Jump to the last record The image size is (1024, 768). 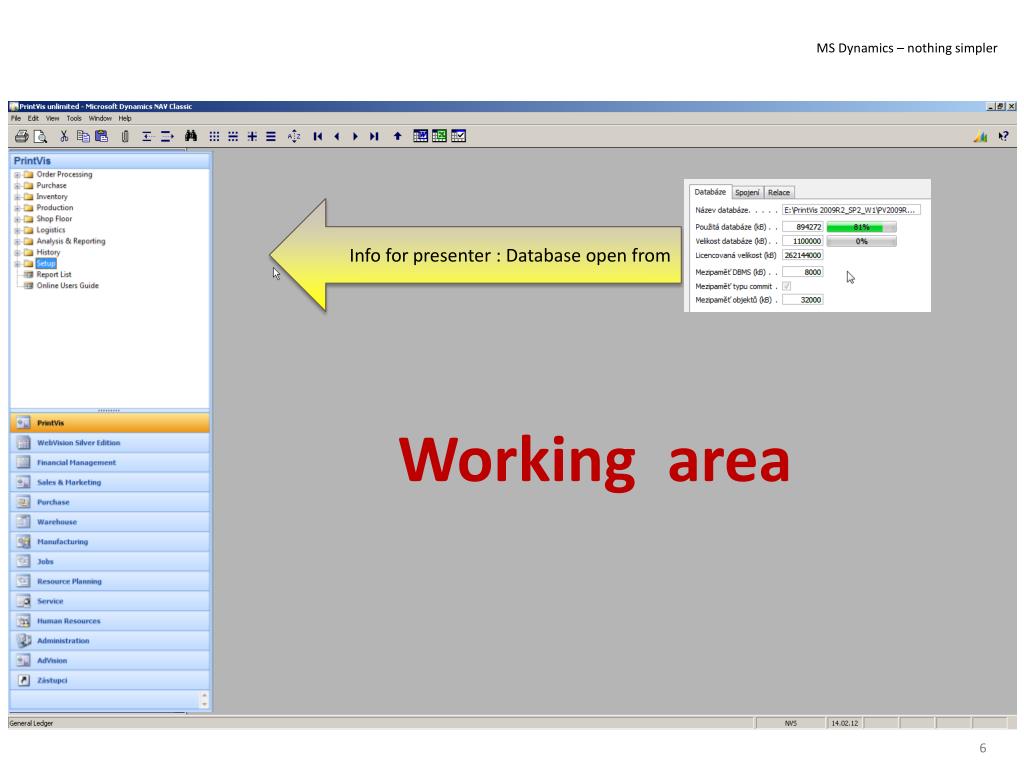(x=374, y=136)
